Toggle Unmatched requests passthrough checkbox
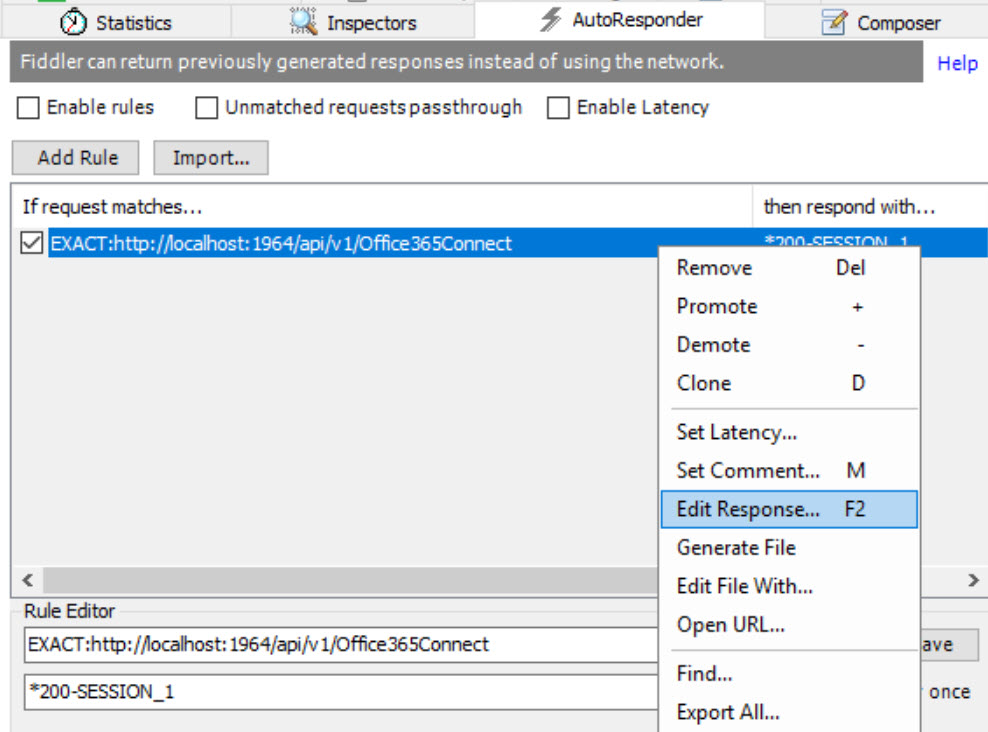988x732 pixels. click(207, 107)
